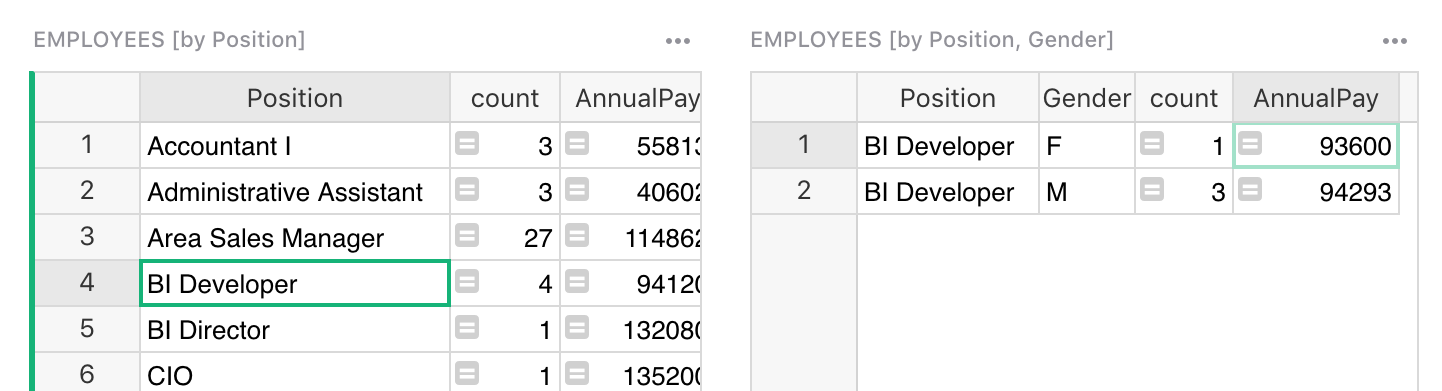Select AnnualPay column header in right table
1442x391 pixels.
coord(1316,98)
